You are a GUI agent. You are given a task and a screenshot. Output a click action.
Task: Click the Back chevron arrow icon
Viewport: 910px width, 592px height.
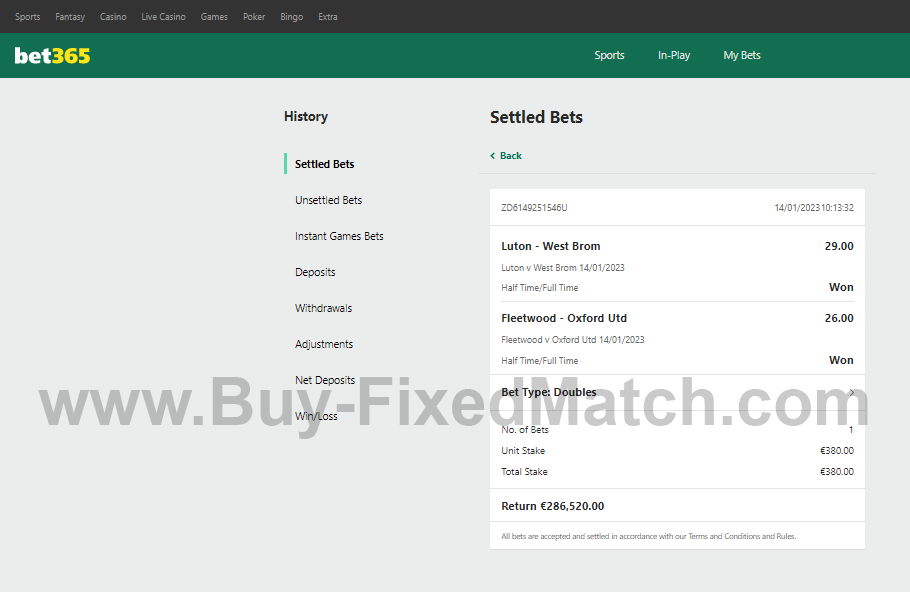pyautogui.click(x=493, y=156)
